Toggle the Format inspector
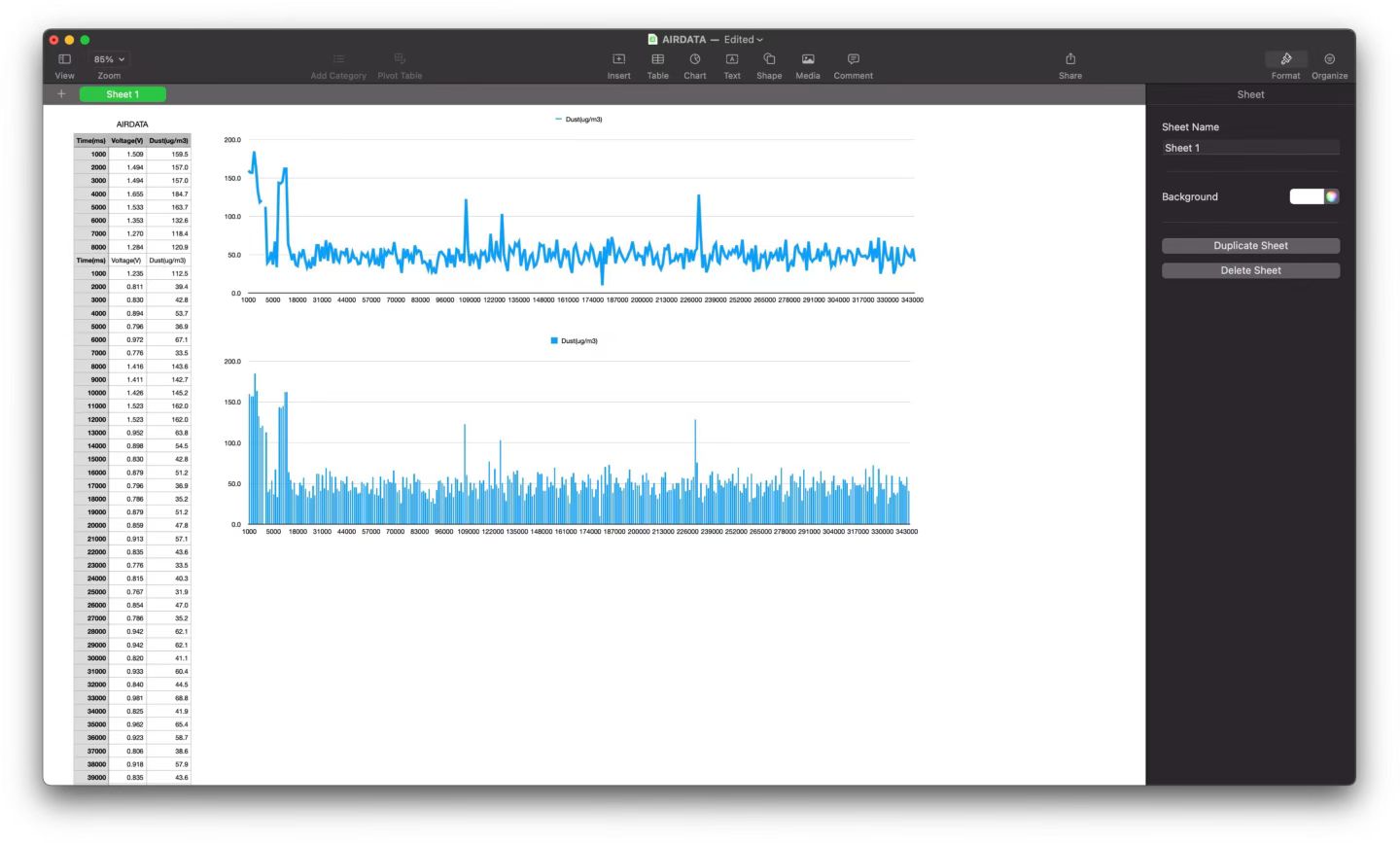Viewport: 1400px width, 843px height. point(1285,59)
